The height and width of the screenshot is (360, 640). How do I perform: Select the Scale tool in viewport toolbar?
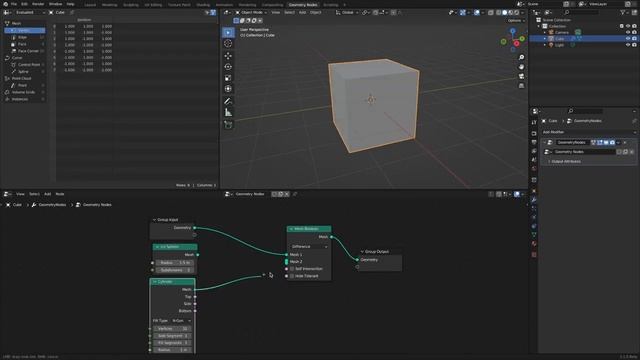pos(228,78)
